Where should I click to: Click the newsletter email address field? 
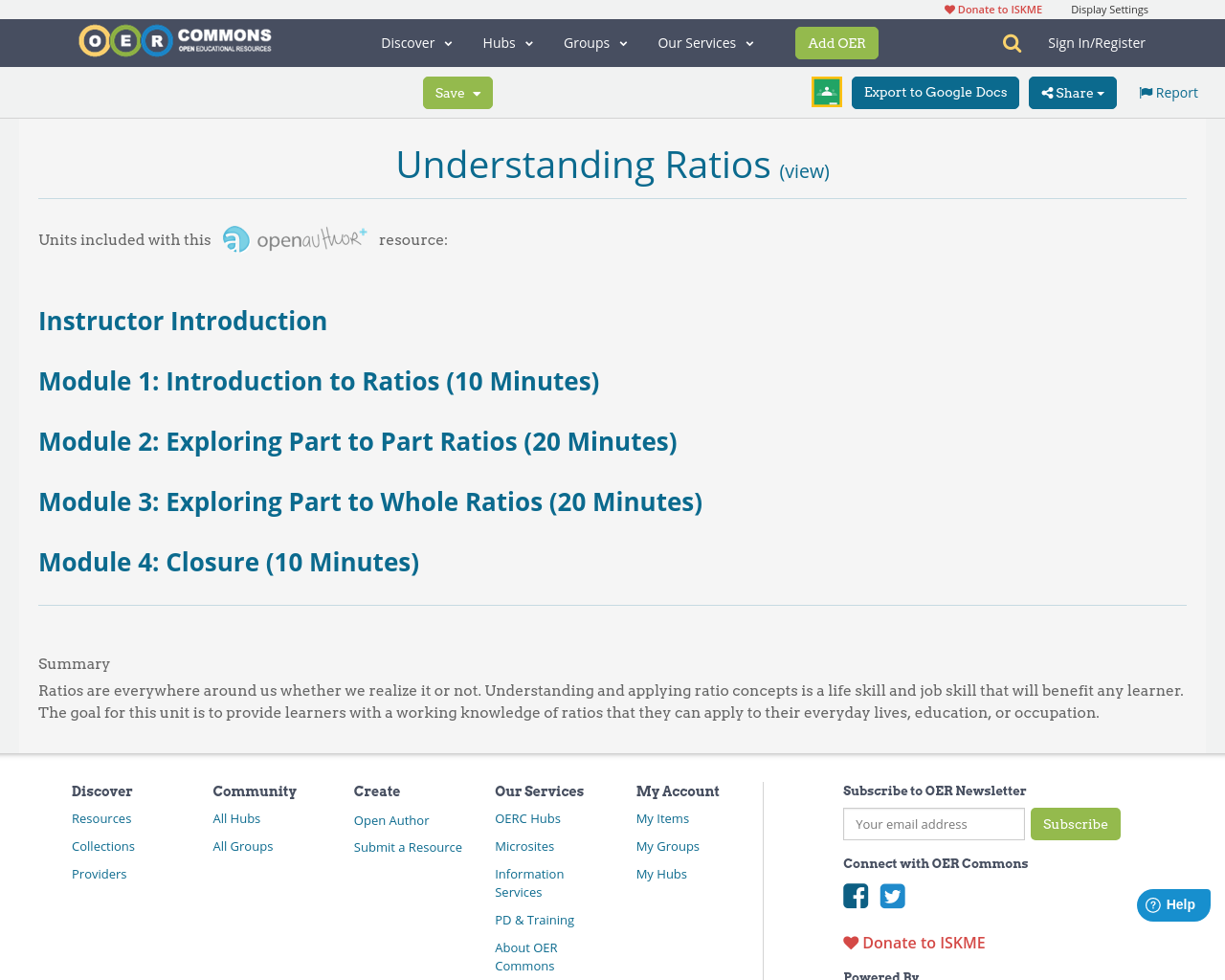[933, 823]
